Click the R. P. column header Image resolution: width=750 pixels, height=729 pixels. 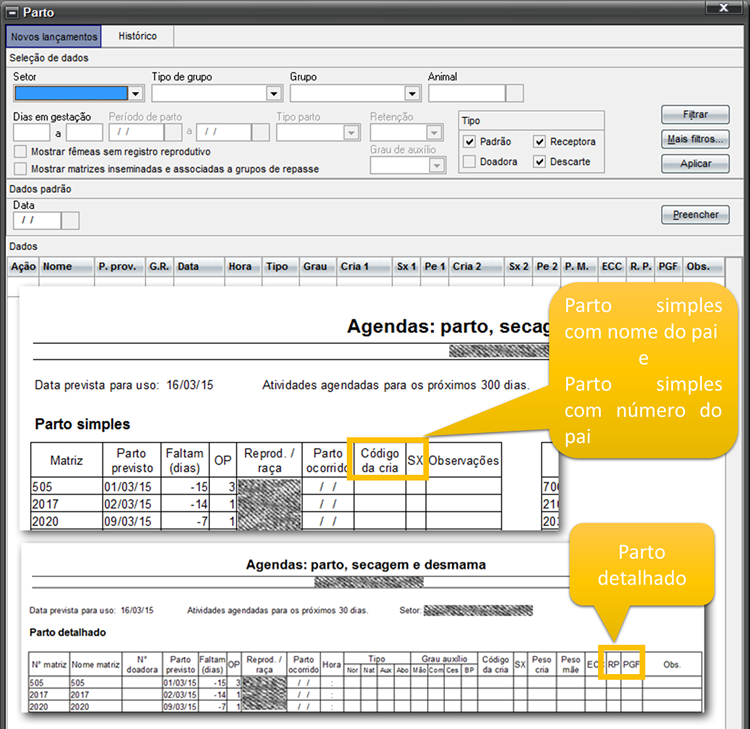(640, 266)
